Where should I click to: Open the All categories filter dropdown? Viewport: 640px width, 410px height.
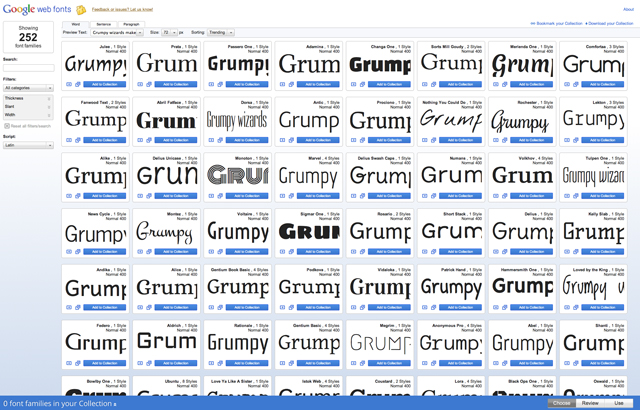point(28,88)
